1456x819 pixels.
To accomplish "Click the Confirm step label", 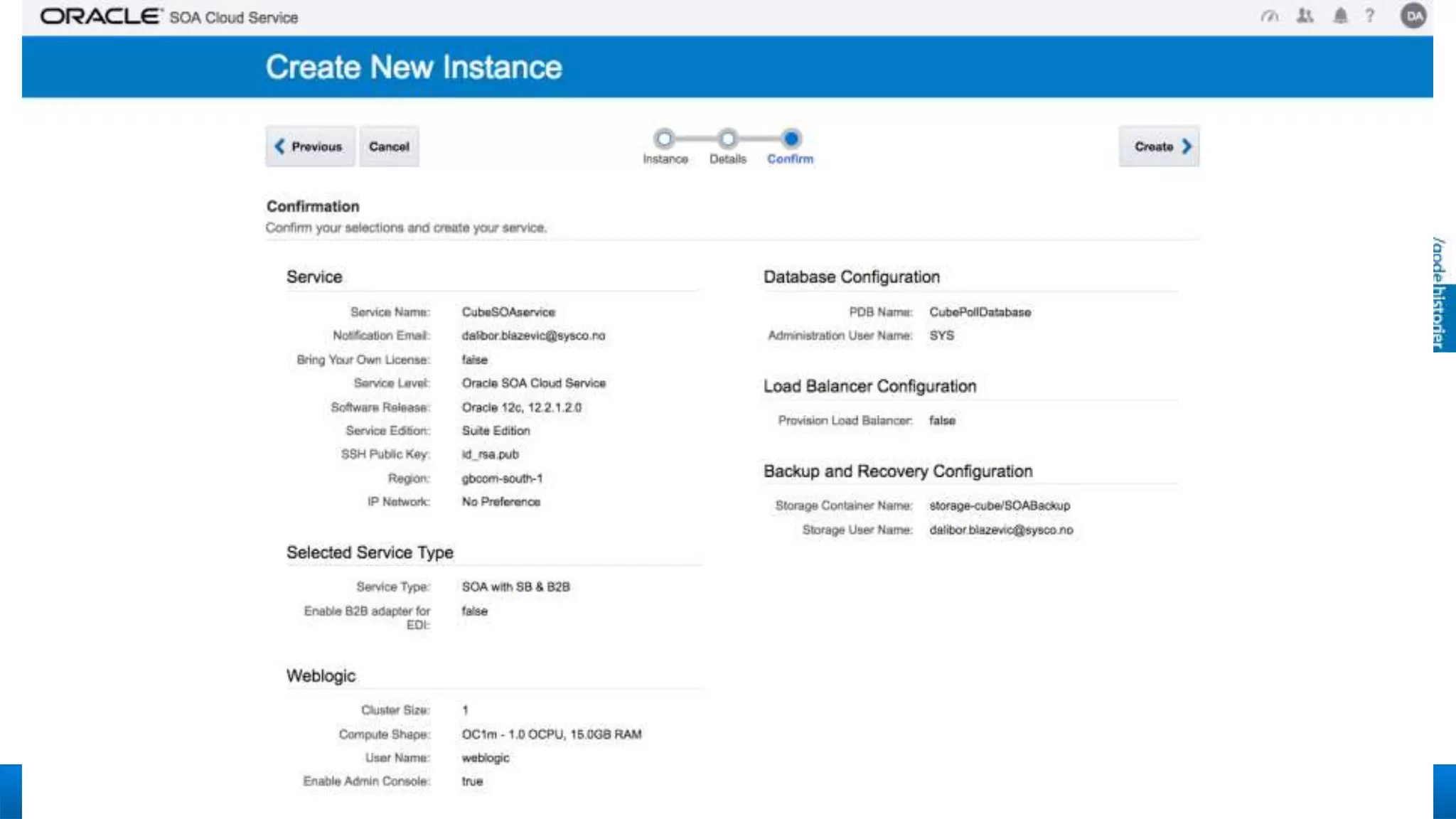I will [x=790, y=159].
